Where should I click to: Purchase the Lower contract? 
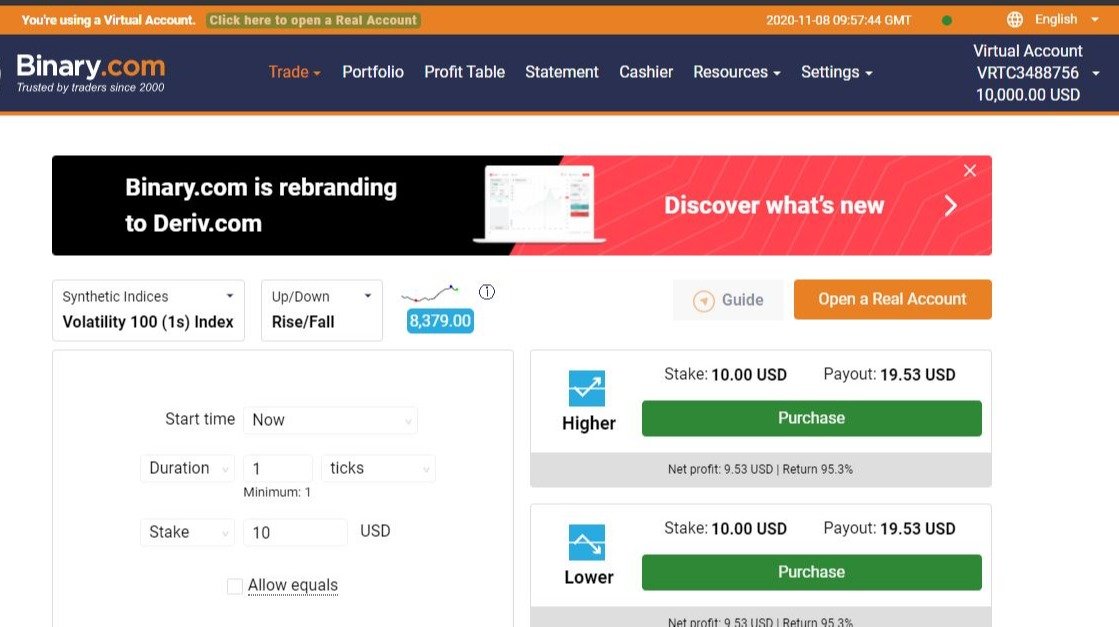click(811, 572)
